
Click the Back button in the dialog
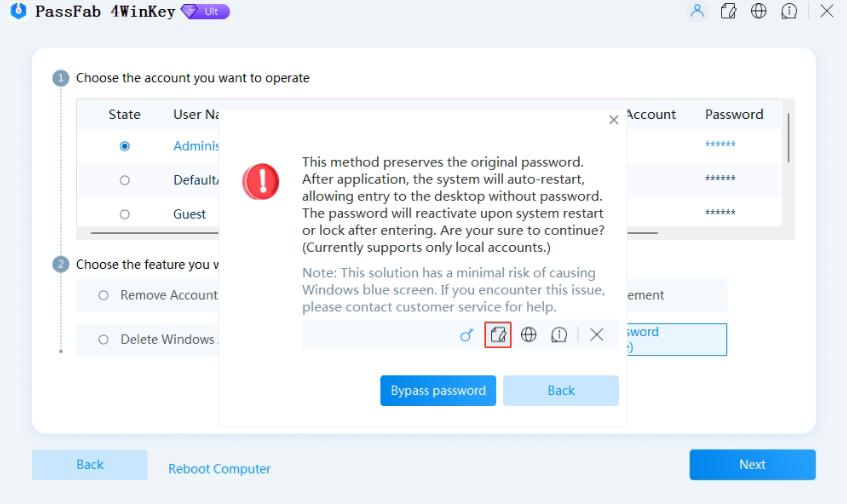point(561,390)
